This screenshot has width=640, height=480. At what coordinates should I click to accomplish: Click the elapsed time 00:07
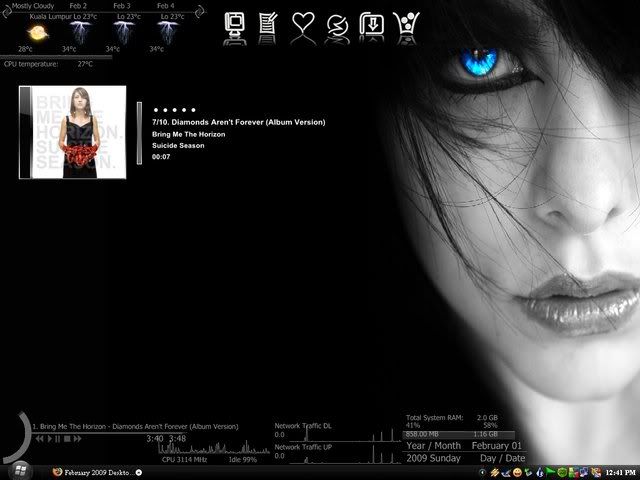(x=161, y=157)
